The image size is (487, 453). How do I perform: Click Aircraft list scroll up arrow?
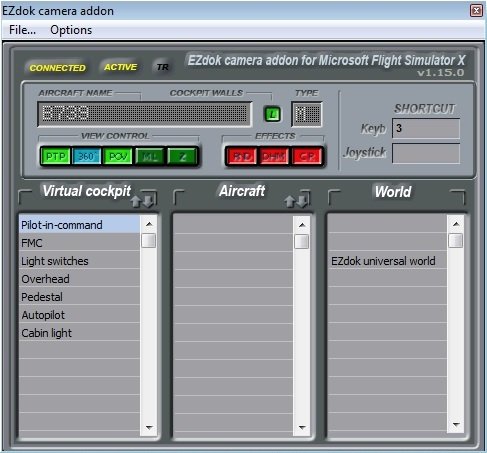[302, 225]
